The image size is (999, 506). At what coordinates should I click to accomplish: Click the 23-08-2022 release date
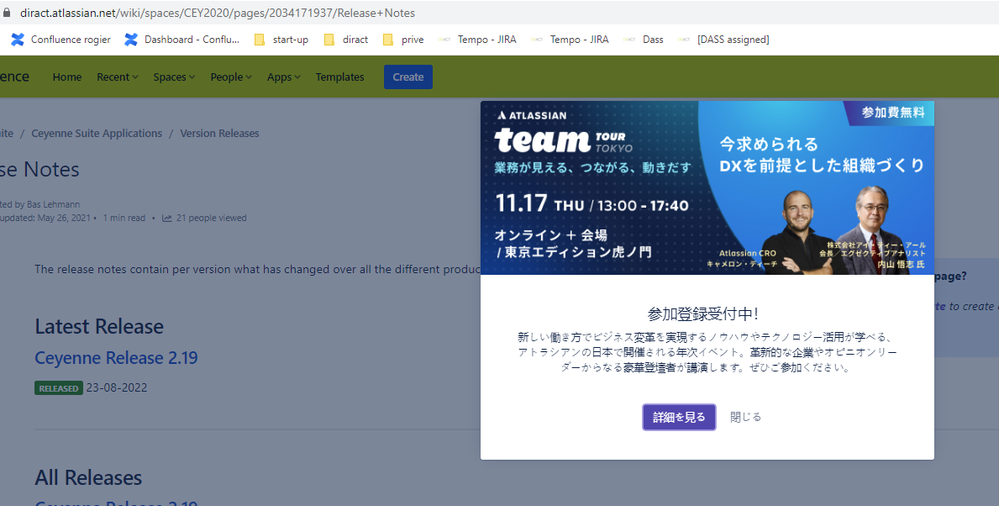[117, 387]
